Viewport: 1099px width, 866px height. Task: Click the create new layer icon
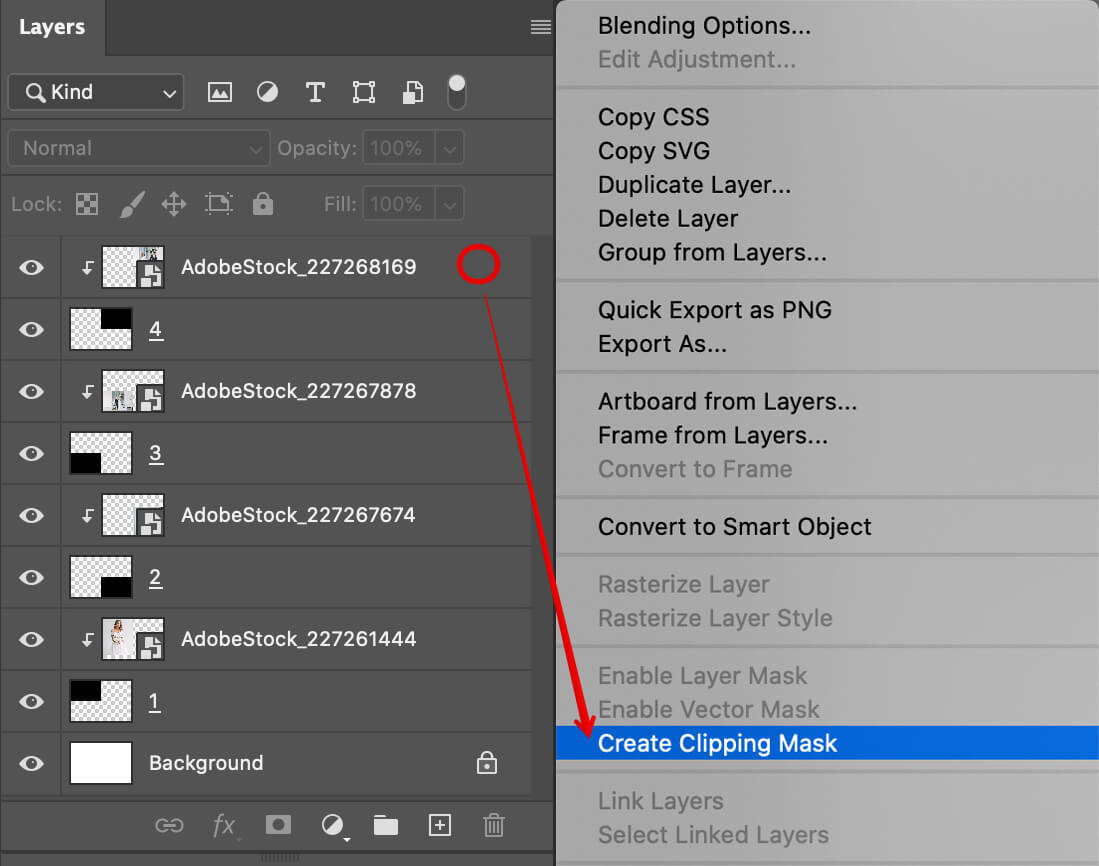click(x=439, y=825)
